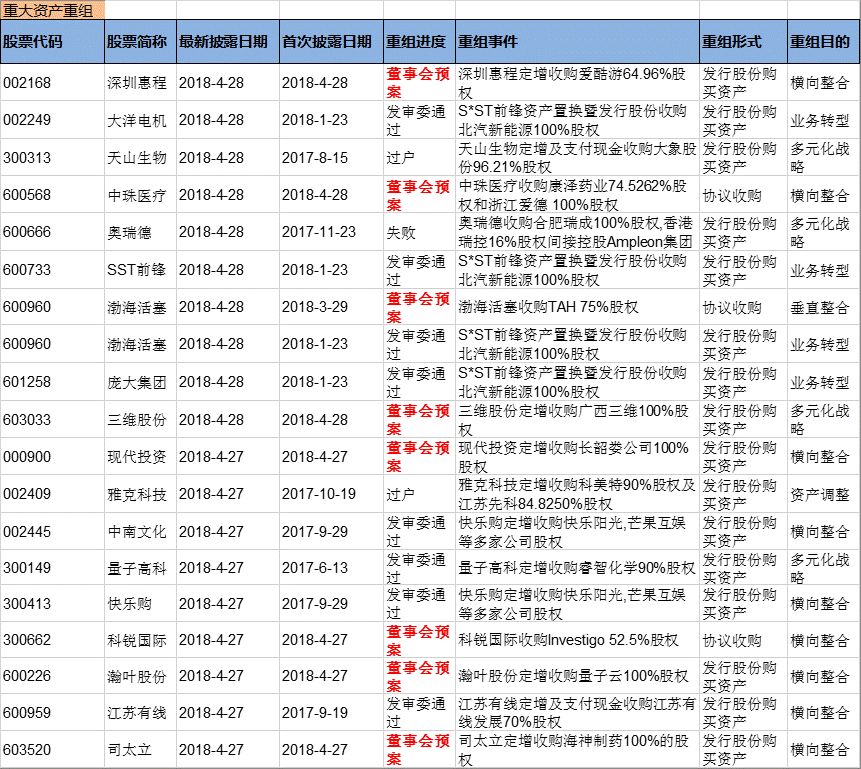Click the stock name 科锐国际

(x=137, y=640)
